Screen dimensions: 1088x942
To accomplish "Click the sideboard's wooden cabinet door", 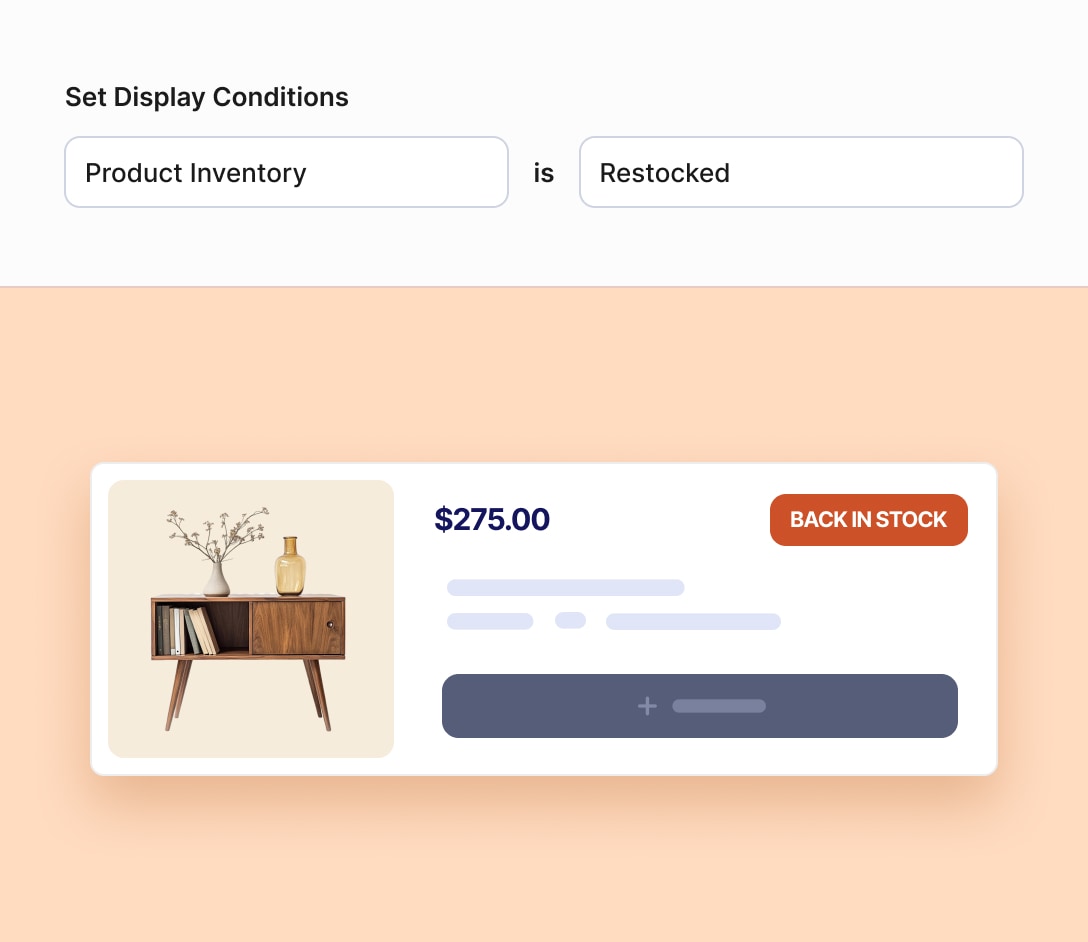I will (297, 627).
